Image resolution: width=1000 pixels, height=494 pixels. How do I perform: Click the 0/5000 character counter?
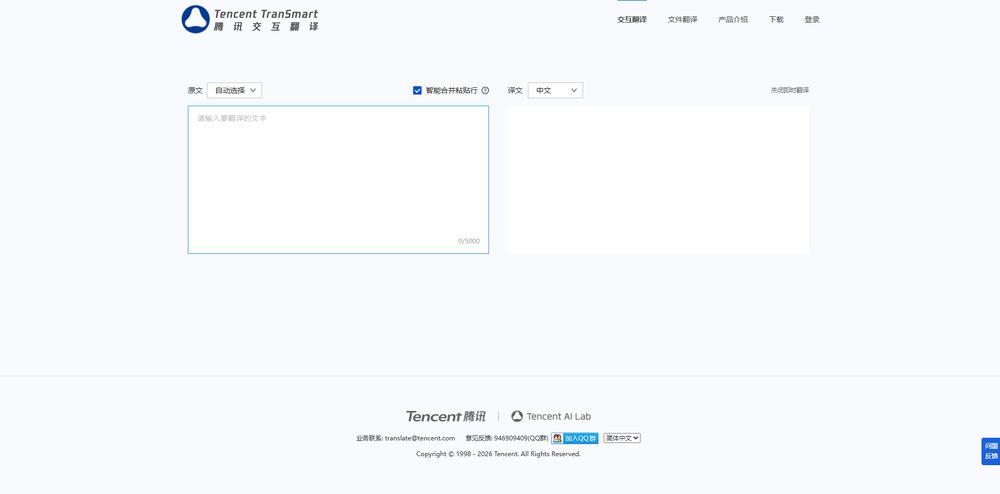(469, 241)
